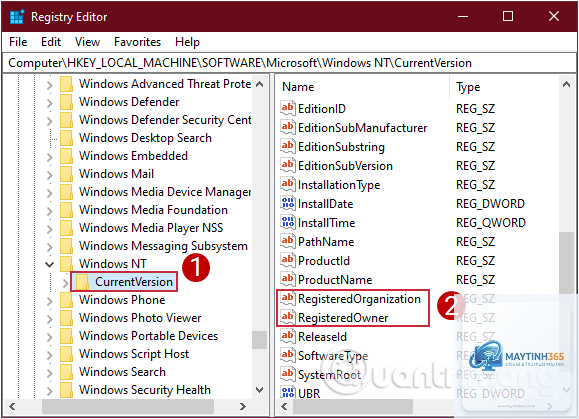Click the RegisteredOrganization value icon
Viewport: 579px width, 419px height.
288,298
